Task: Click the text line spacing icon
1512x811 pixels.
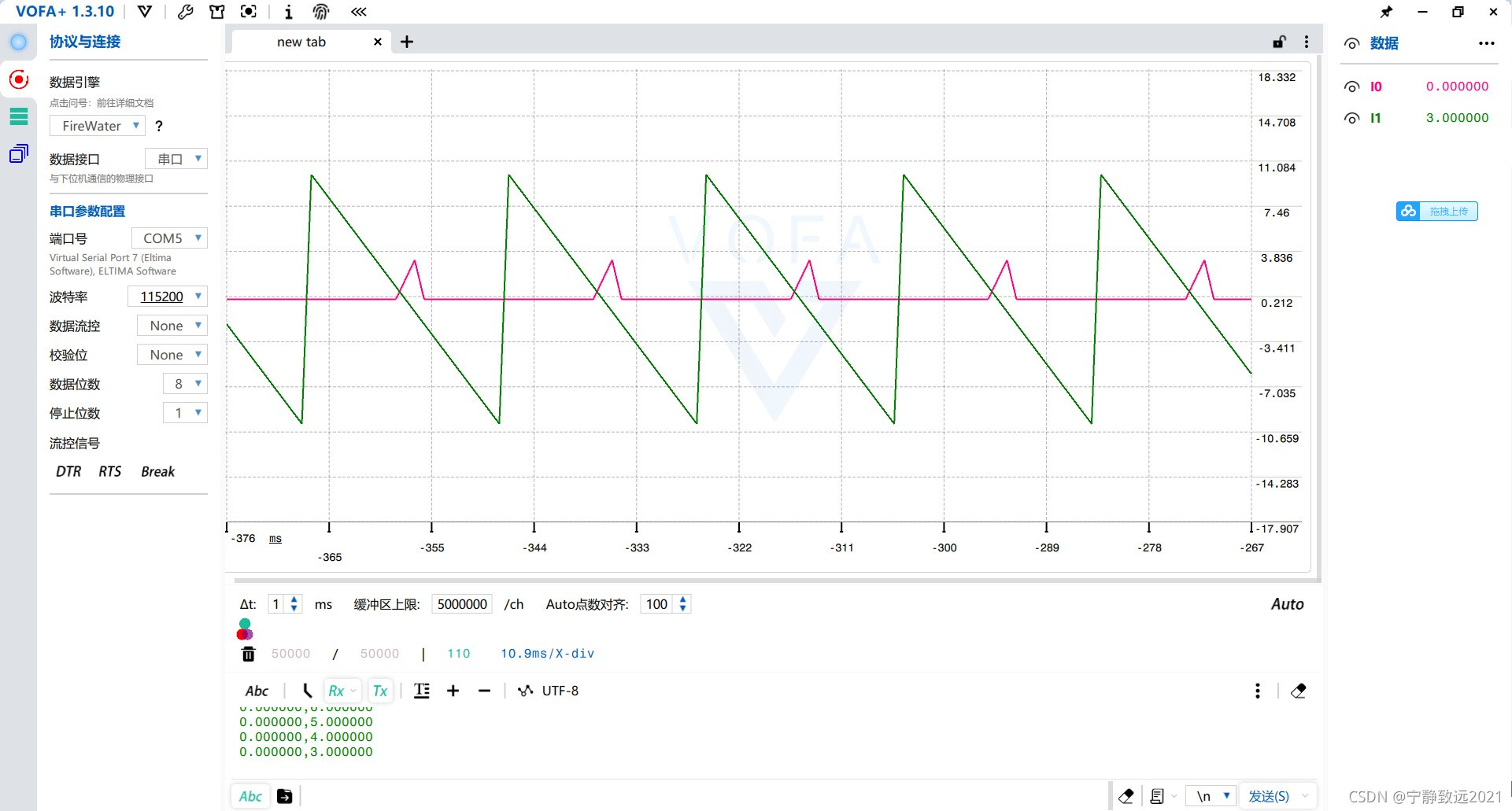Action: (422, 691)
